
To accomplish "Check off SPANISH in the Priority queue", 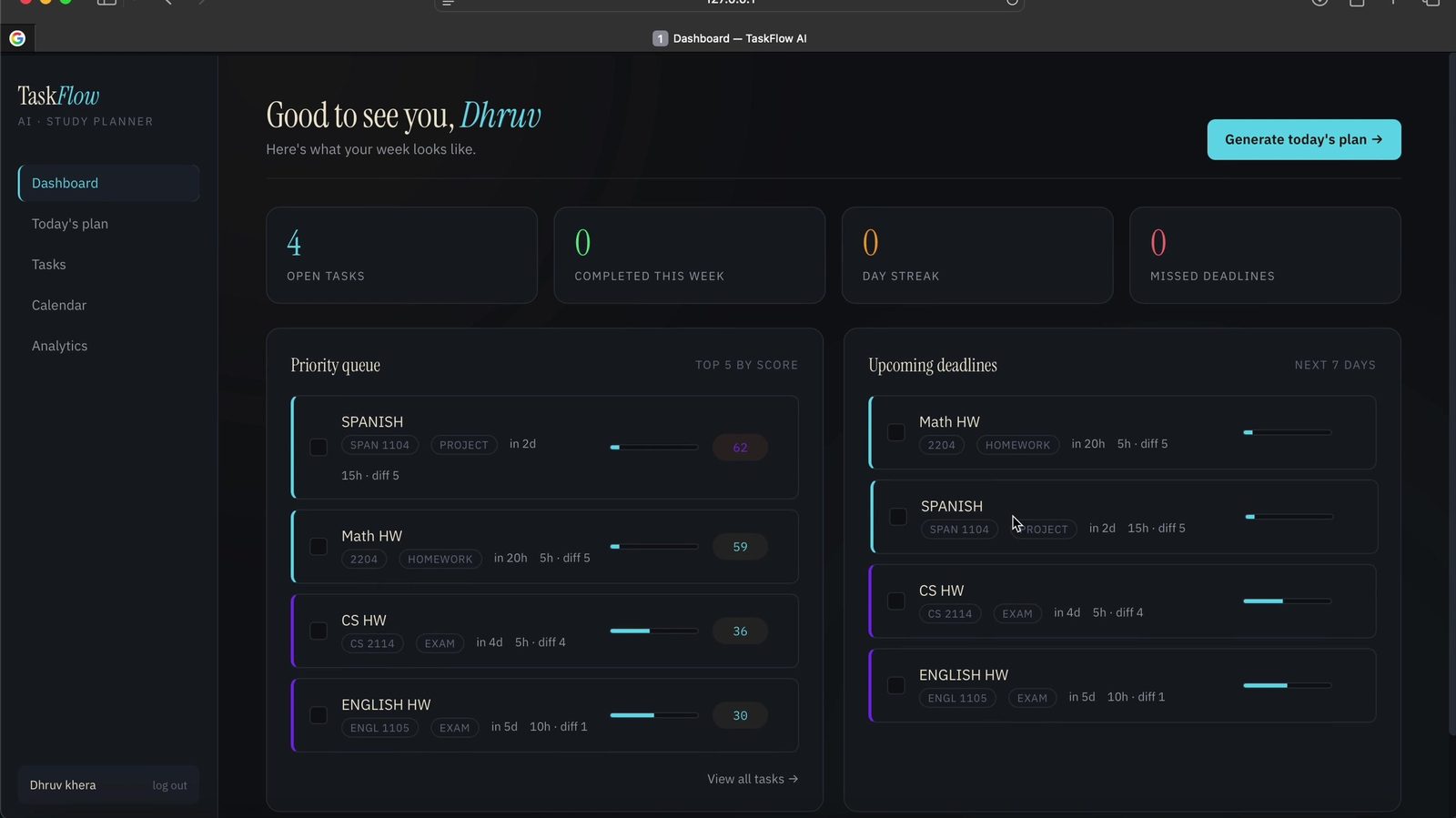I will (x=318, y=447).
